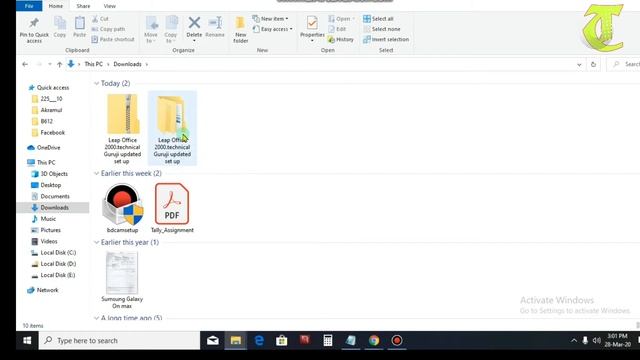Image resolution: width=640 pixels, height=360 pixels.
Task: Go up one folder level arrow
Action: (x=60, y=64)
